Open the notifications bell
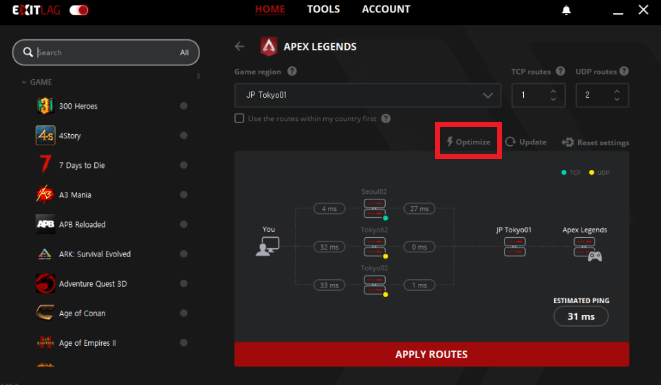This screenshot has width=661, height=385. 566,10
